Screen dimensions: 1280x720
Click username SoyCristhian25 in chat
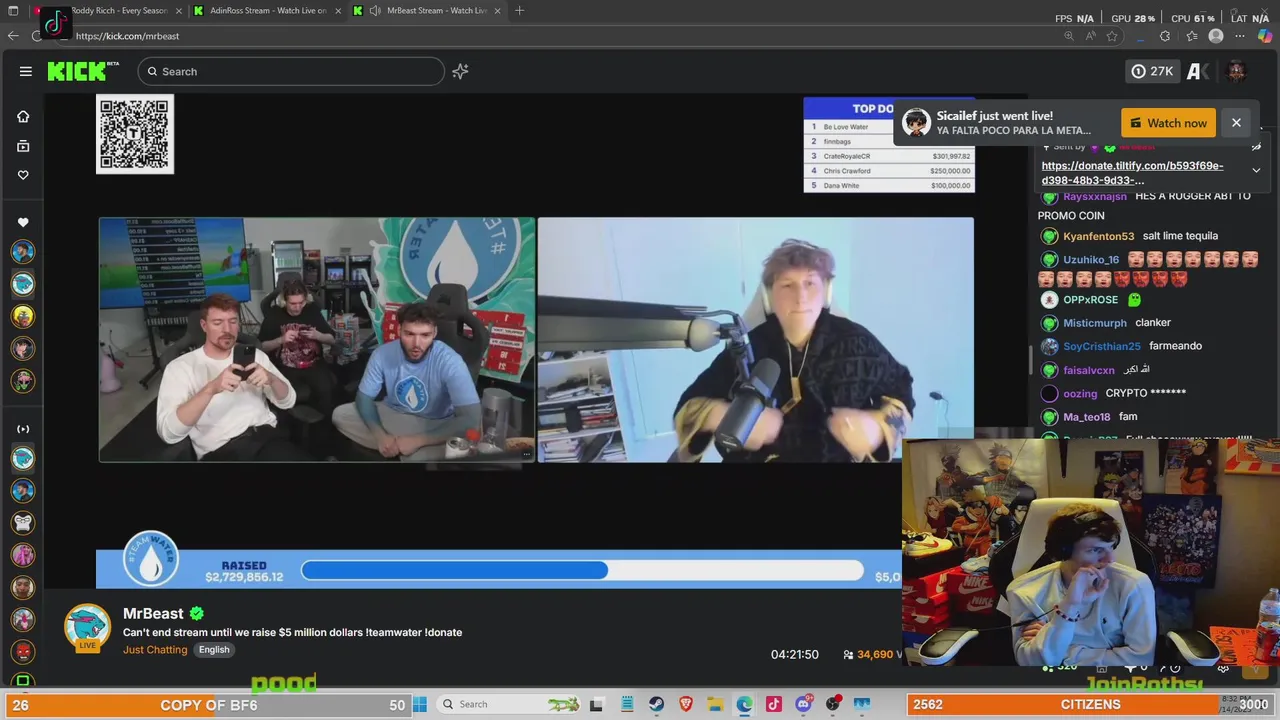tap(1101, 346)
